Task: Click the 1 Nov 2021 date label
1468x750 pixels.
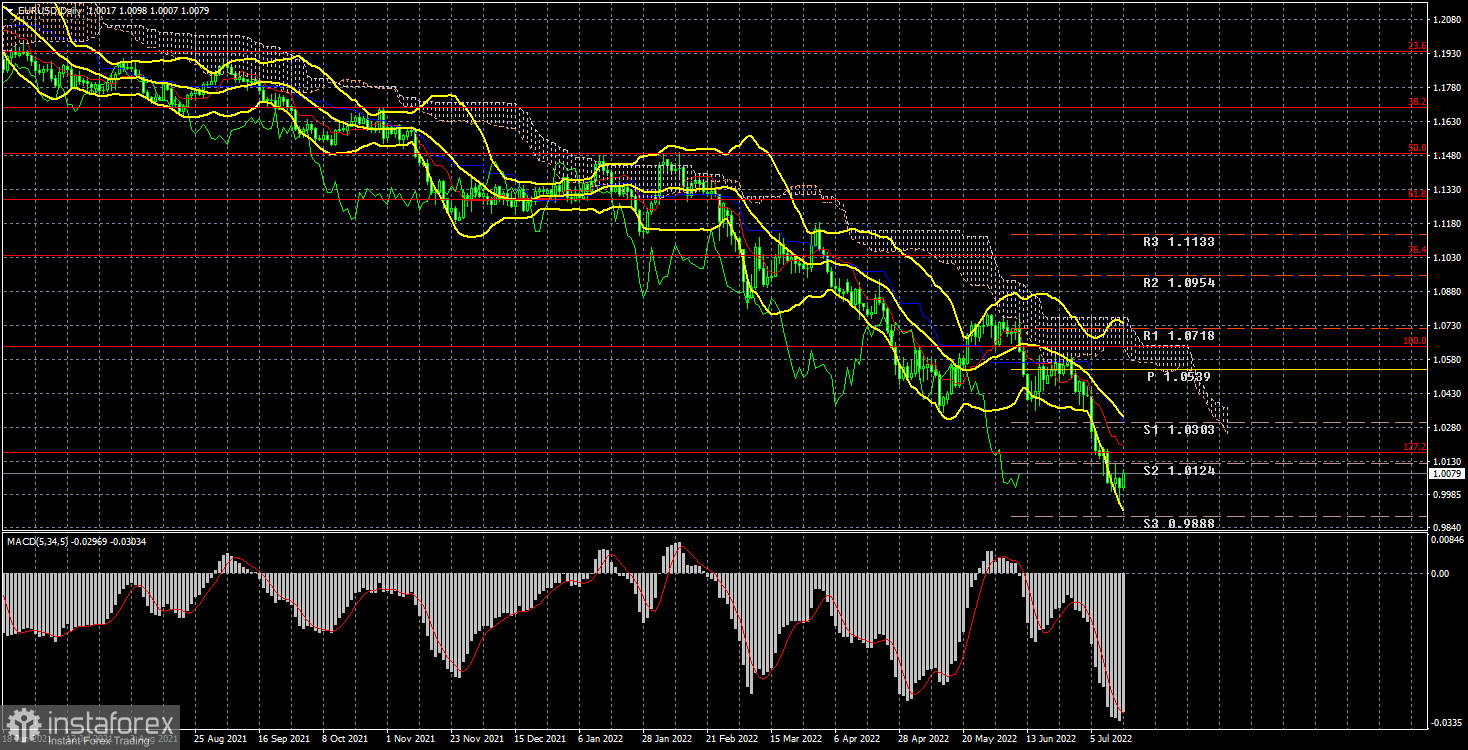Action: click(410, 739)
